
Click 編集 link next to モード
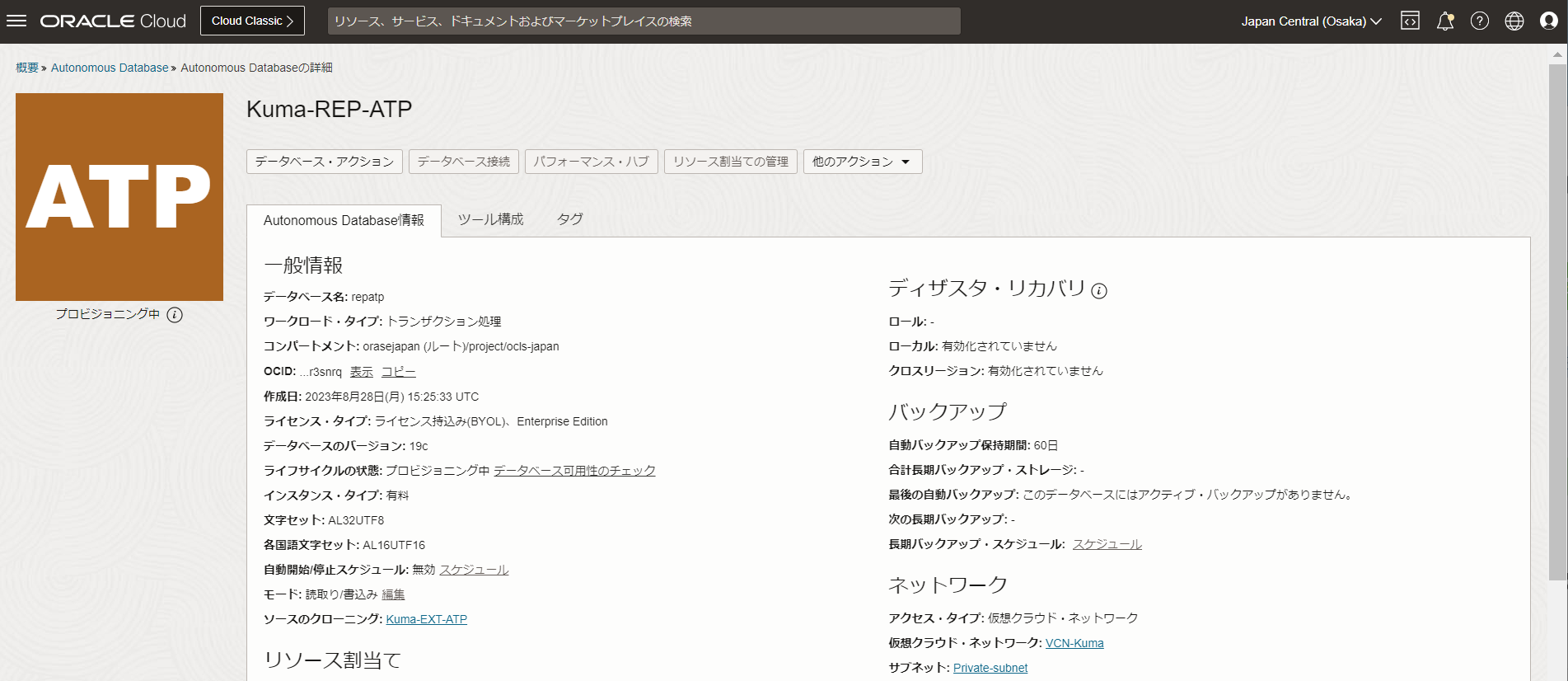click(393, 594)
